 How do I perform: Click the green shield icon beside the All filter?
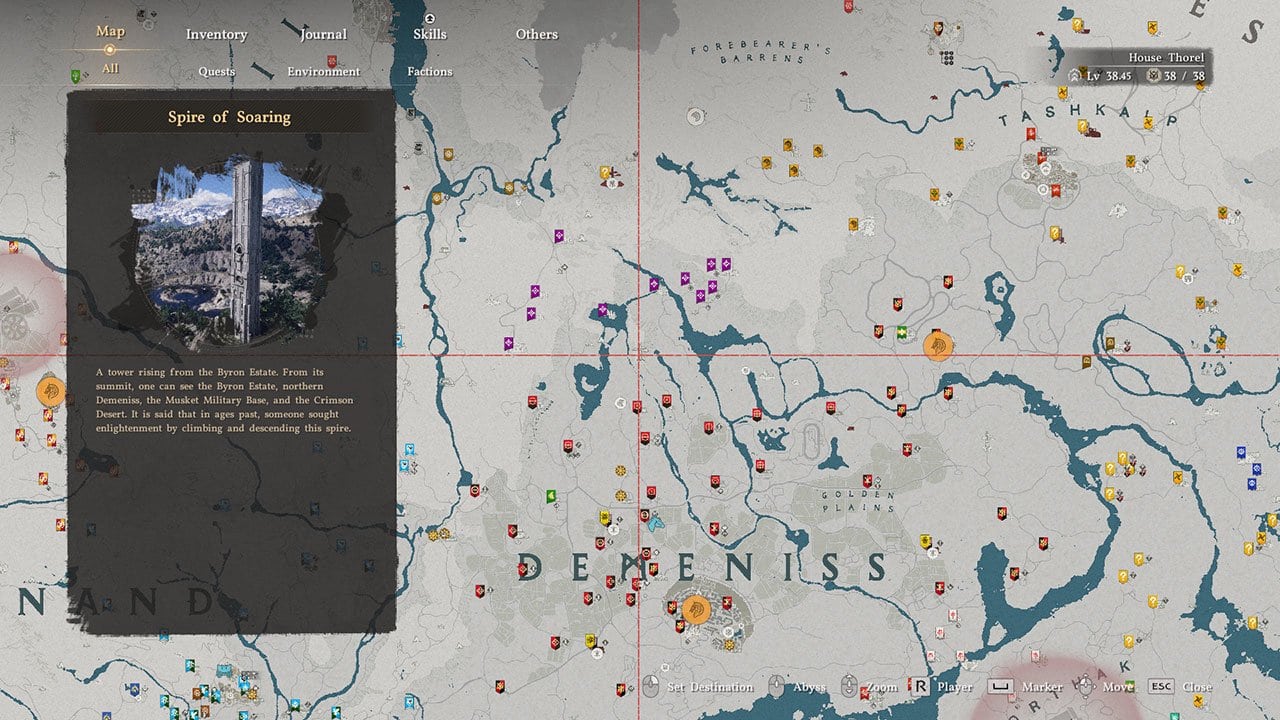pyautogui.click(x=75, y=75)
